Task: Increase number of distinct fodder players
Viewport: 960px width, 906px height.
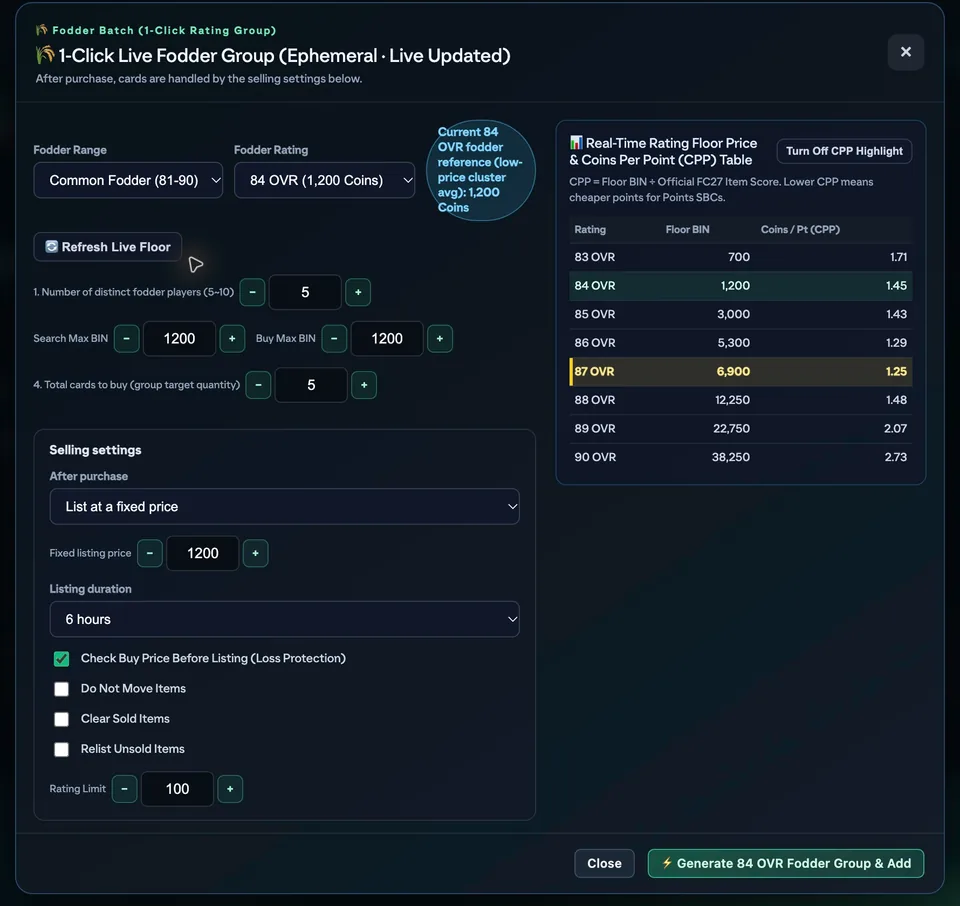Action: [358, 292]
